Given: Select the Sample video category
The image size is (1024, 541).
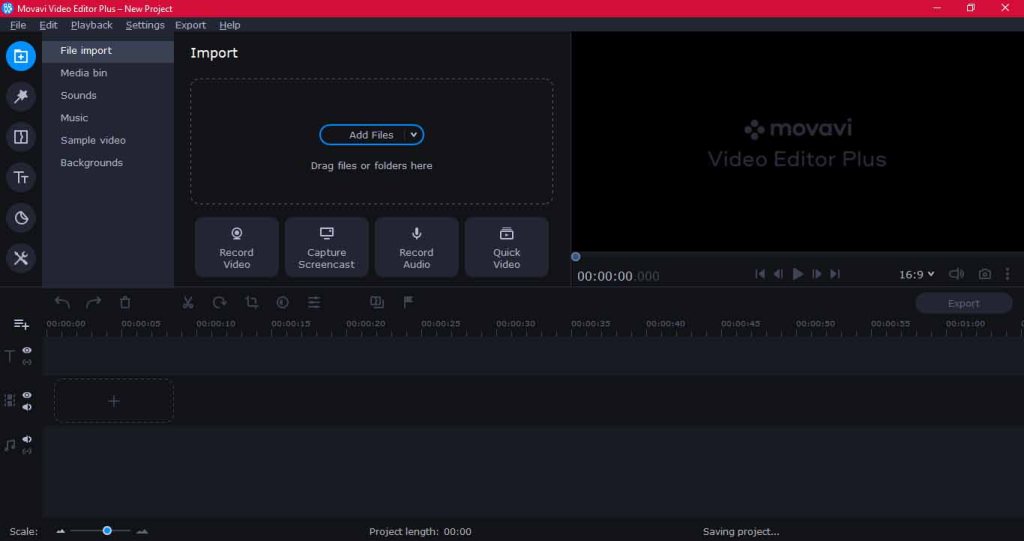Looking at the screenshot, I should coord(93,140).
